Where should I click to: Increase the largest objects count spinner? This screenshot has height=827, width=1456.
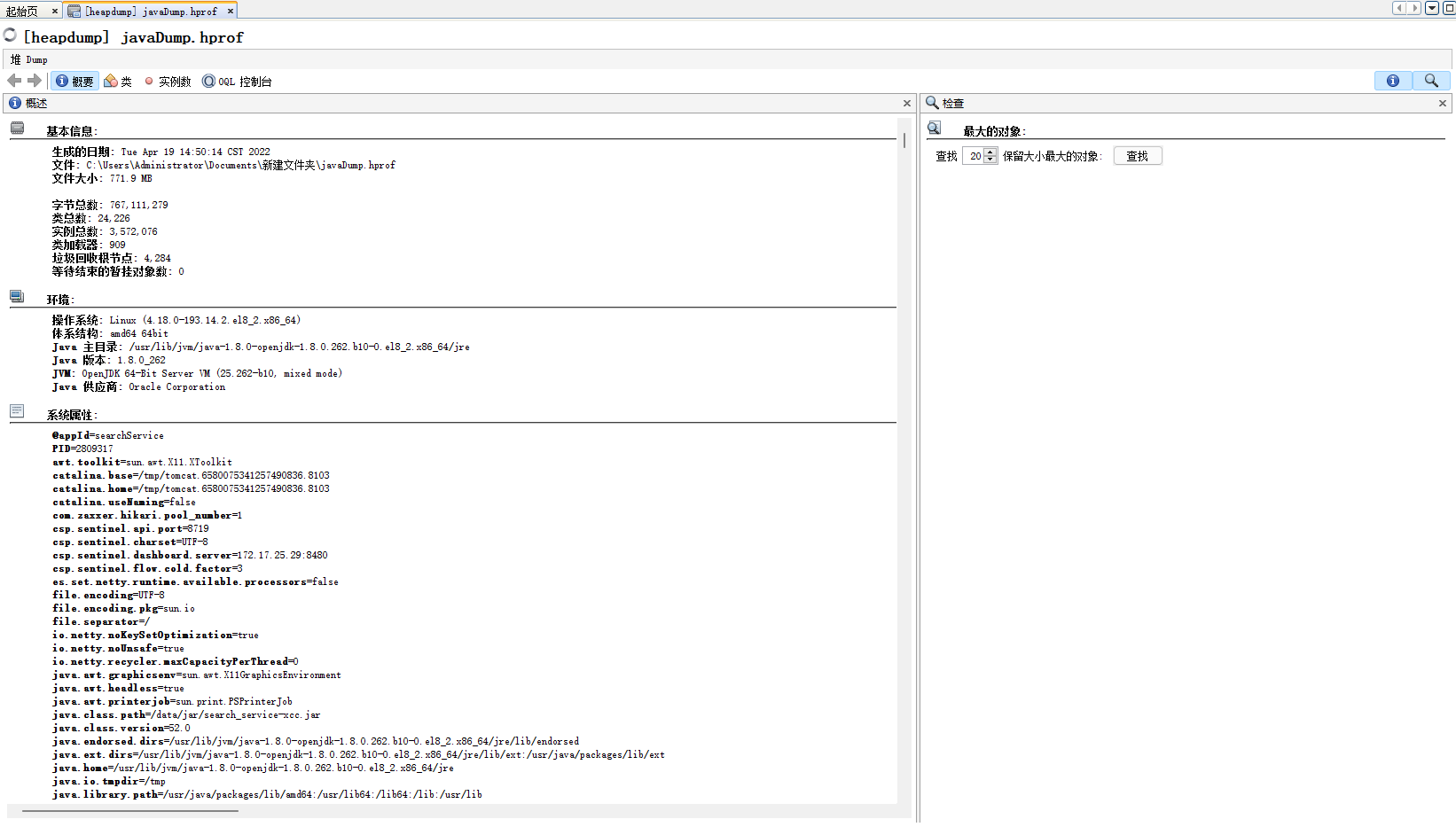tap(991, 152)
